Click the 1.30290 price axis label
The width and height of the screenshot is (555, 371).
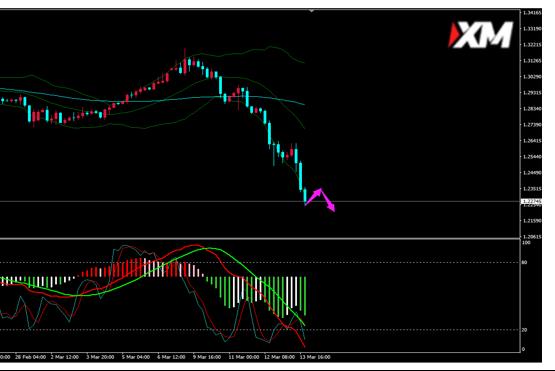click(532, 76)
